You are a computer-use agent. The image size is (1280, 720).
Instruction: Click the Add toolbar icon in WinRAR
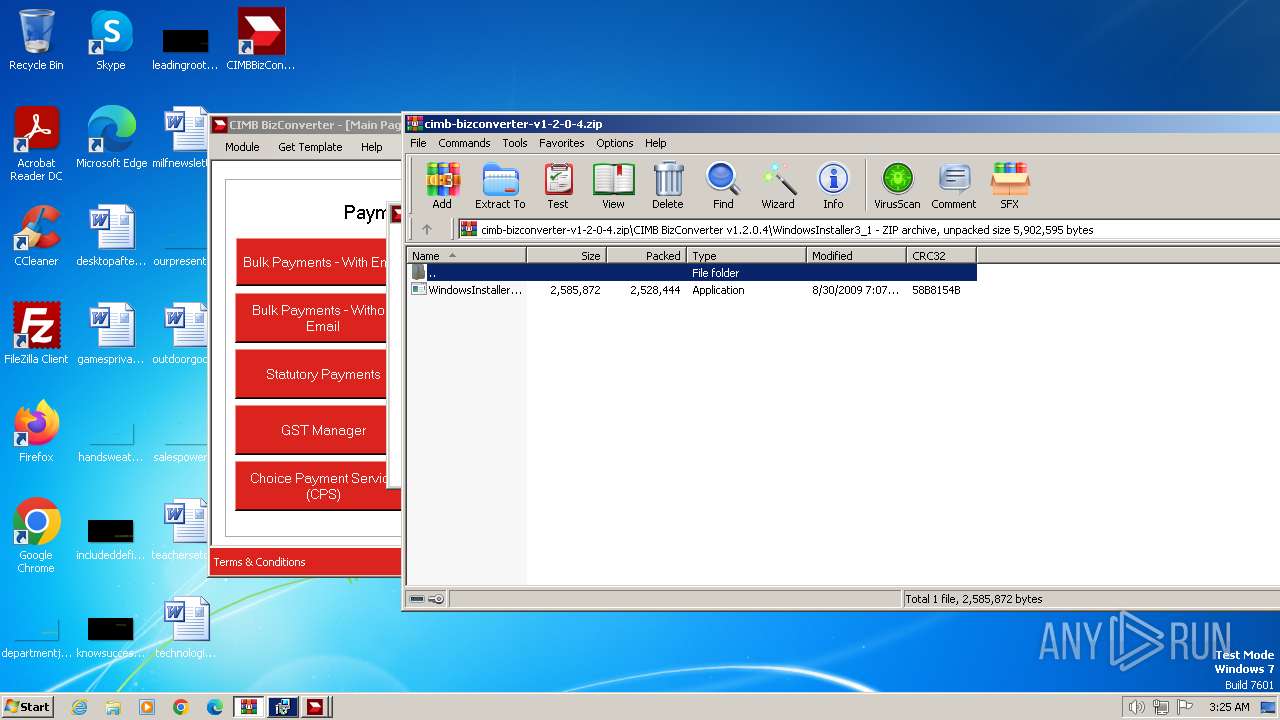pos(442,187)
